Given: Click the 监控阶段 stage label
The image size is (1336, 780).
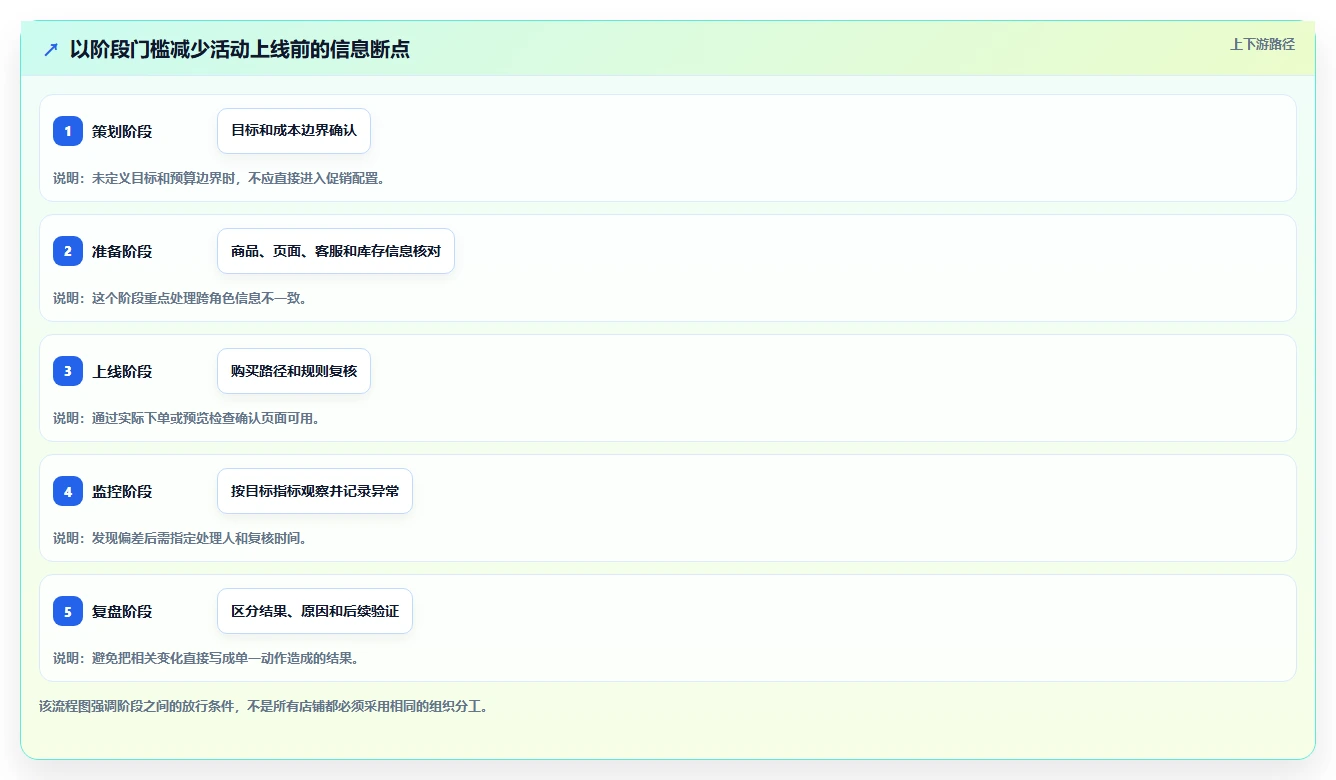Looking at the screenshot, I should click(122, 491).
